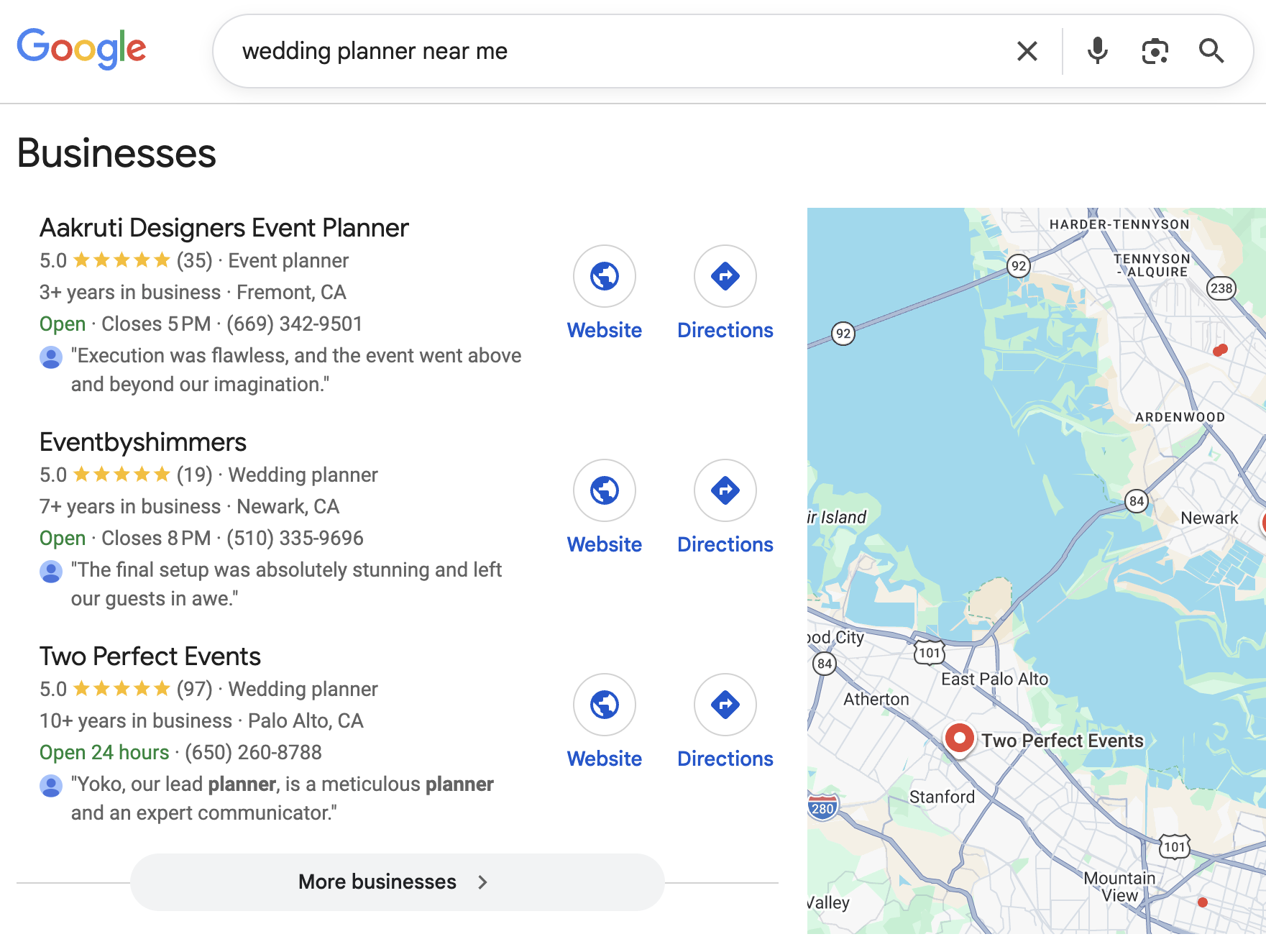1266x952 pixels.
Task: Get directions to Aakruti Designers Event Planner
Action: tap(725, 277)
